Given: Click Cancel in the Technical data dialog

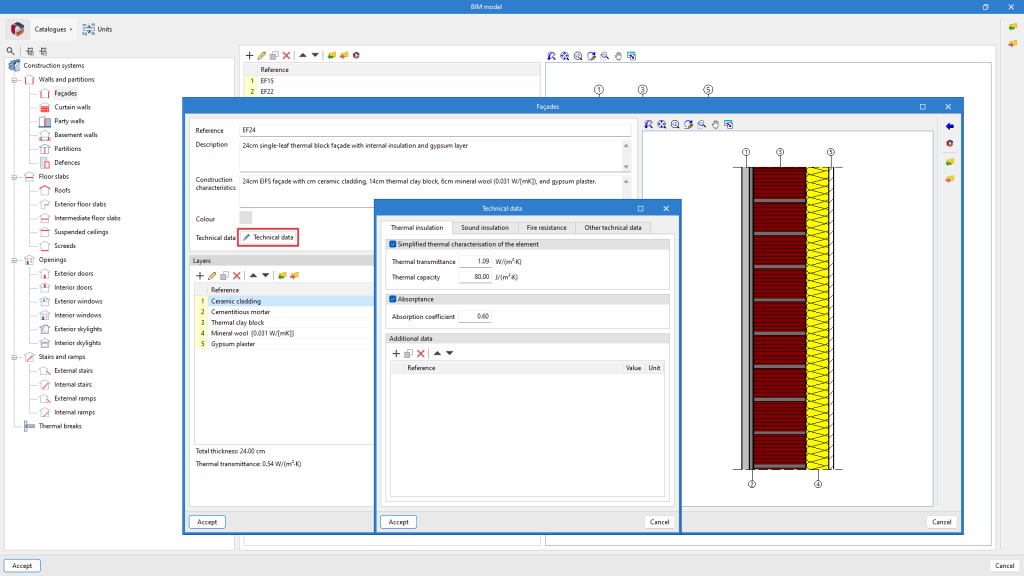Looking at the screenshot, I should tap(659, 522).
